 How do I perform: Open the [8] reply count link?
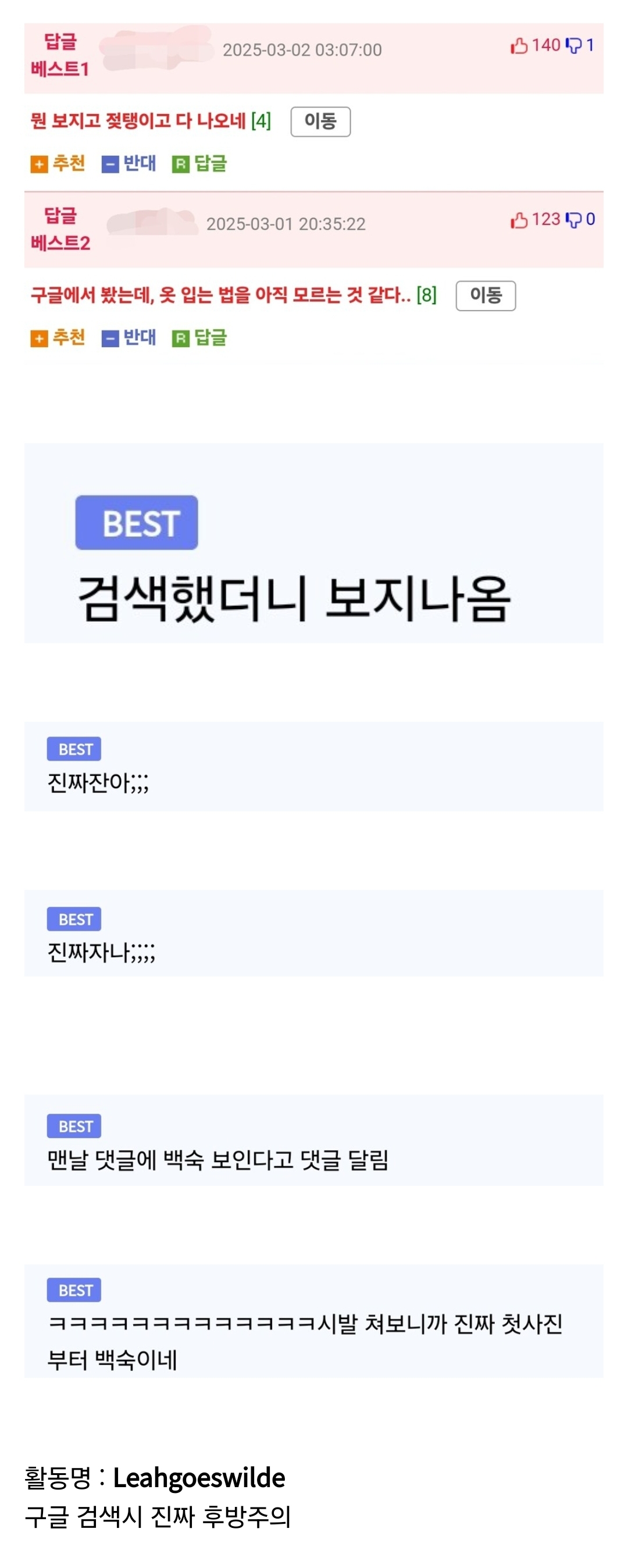[x=427, y=295]
